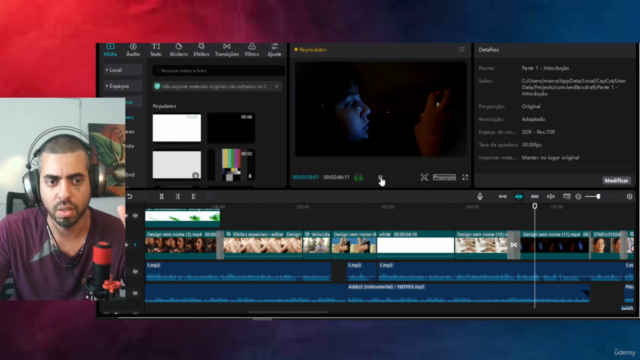Toggle main track magnet
Viewport: 640px width, 360px height.
pos(502,196)
